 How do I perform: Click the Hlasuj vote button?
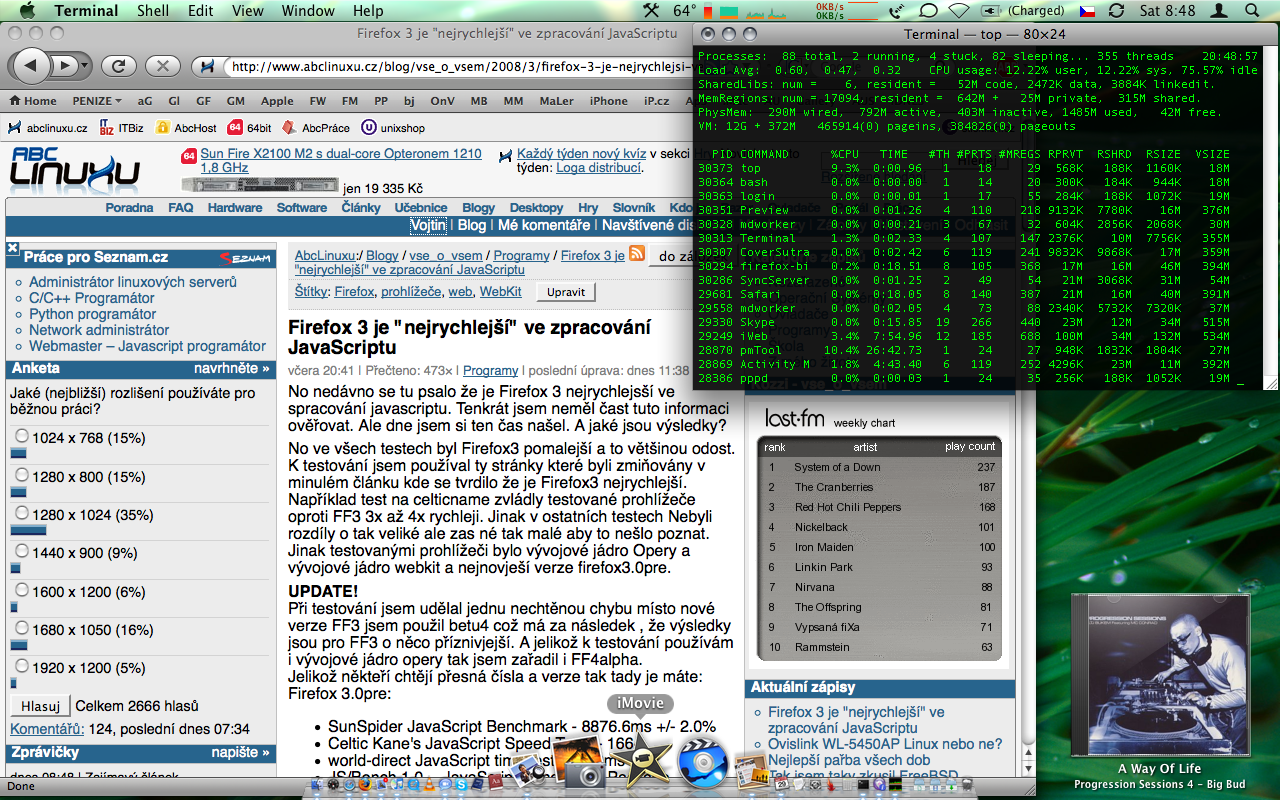point(41,706)
